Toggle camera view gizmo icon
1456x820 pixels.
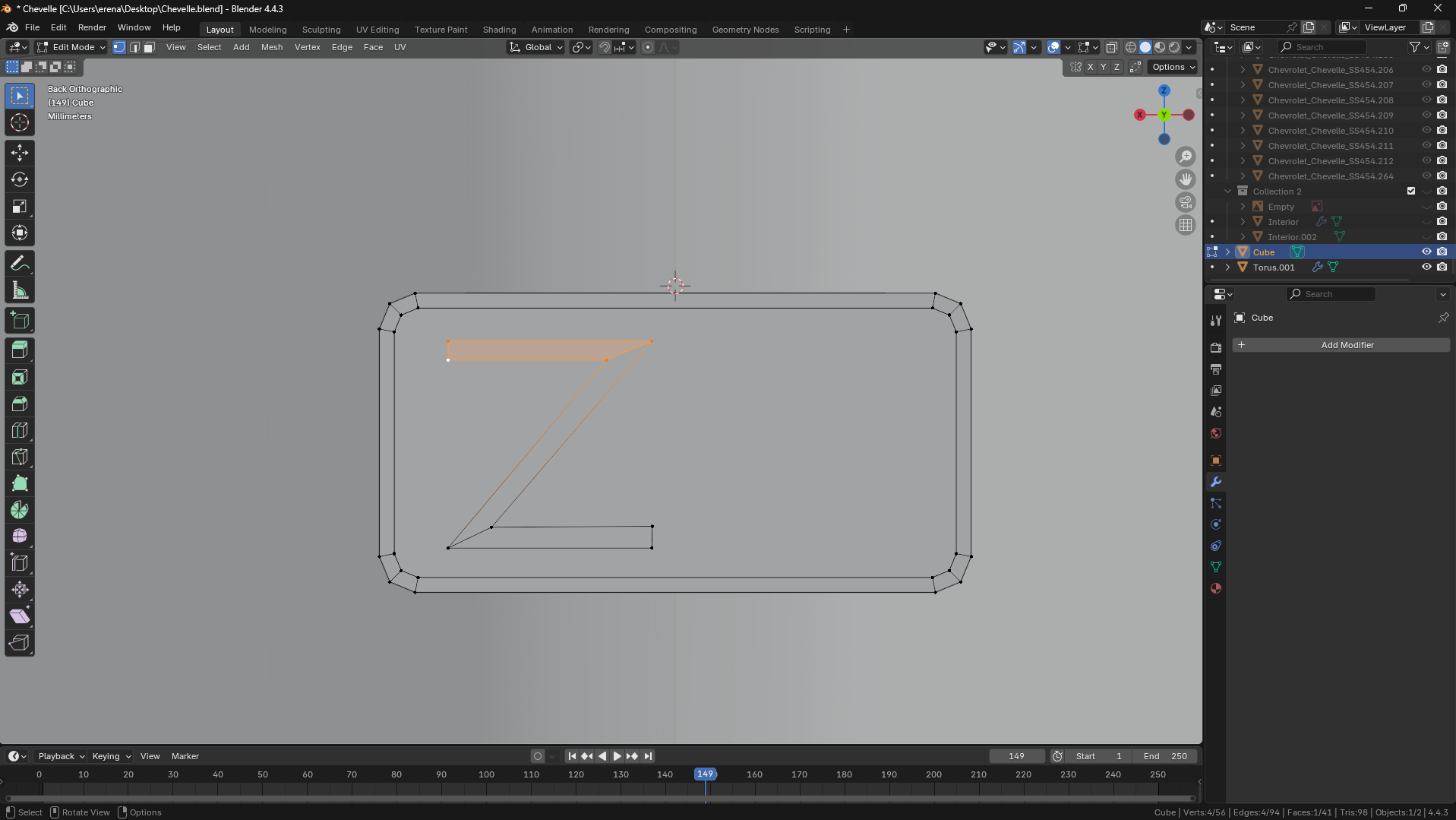pyautogui.click(x=1186, y=202)
